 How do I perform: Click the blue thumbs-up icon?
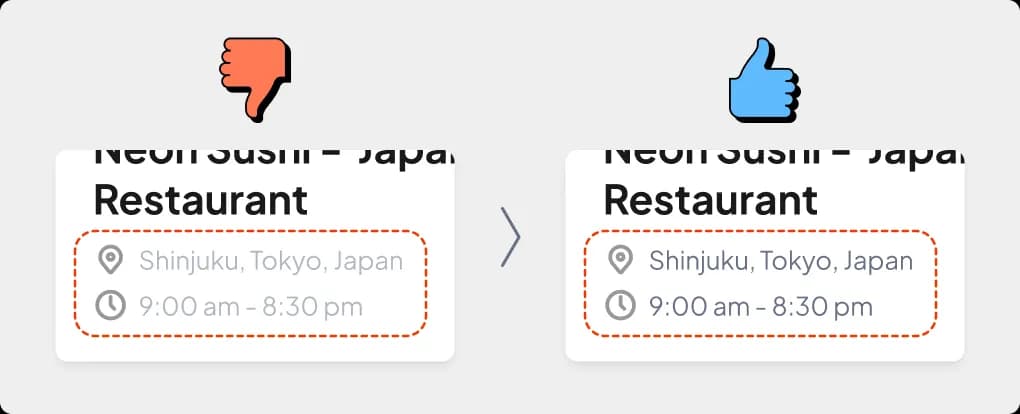[x=765, y=79]
